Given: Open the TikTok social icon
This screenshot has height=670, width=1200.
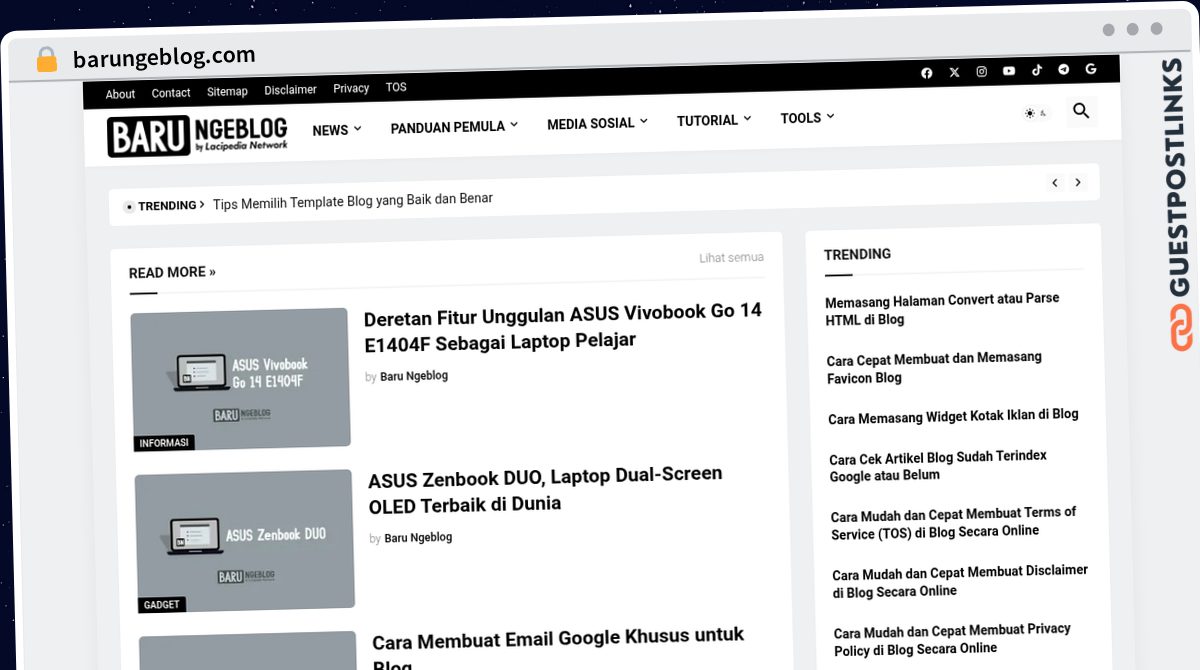Looking at the screenshot, I should pos(1036,70).
